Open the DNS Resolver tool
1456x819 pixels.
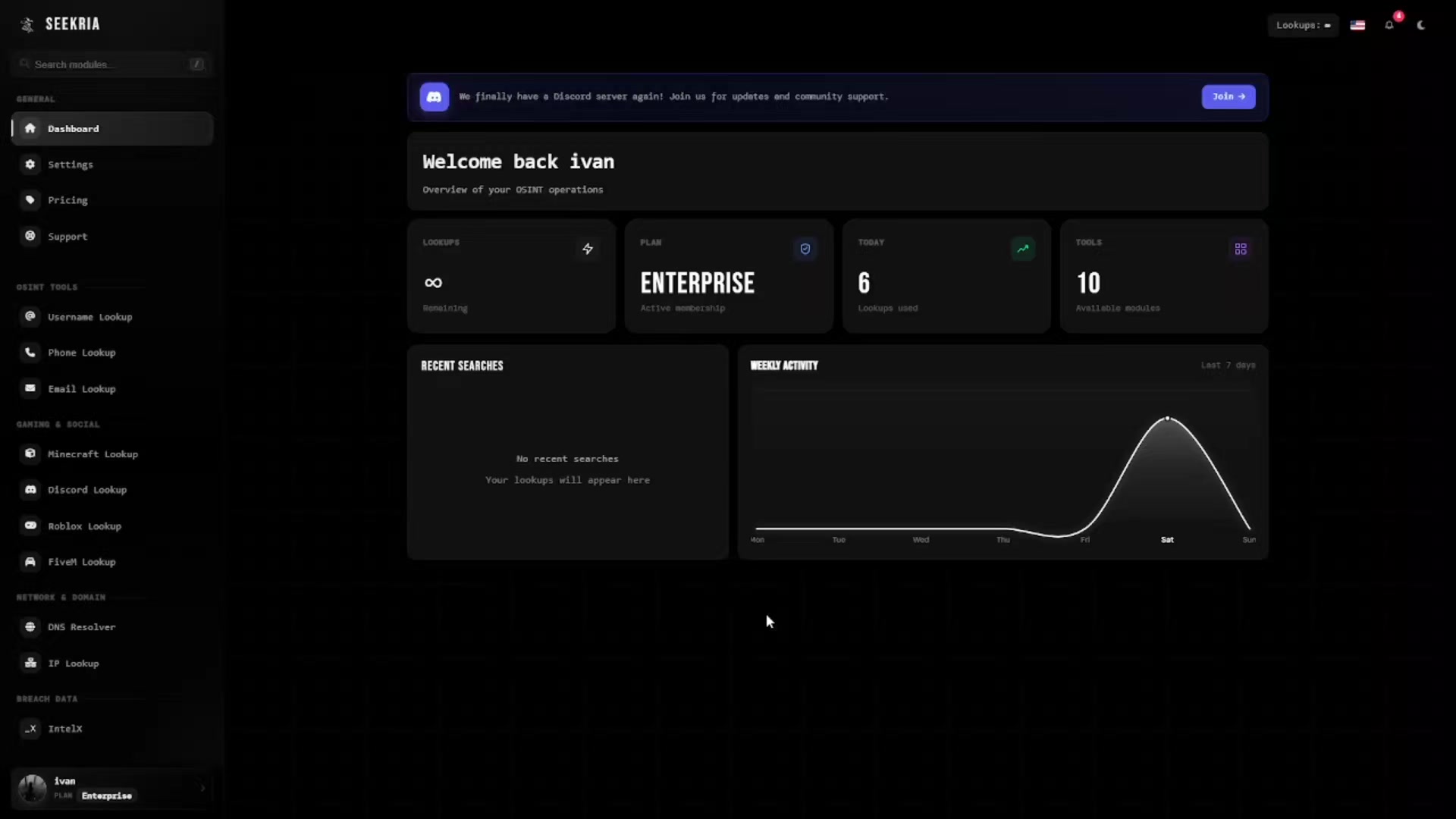click(112, 627)
